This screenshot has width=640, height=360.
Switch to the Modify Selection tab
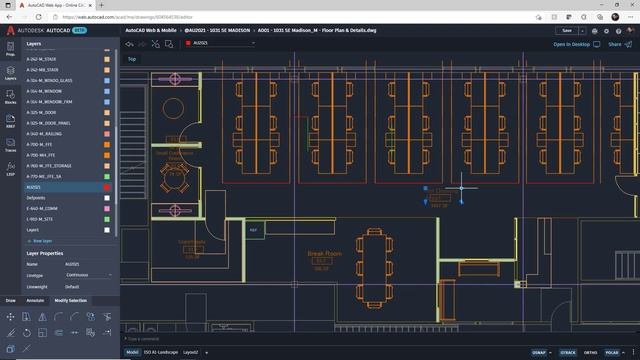pos(71,300)
